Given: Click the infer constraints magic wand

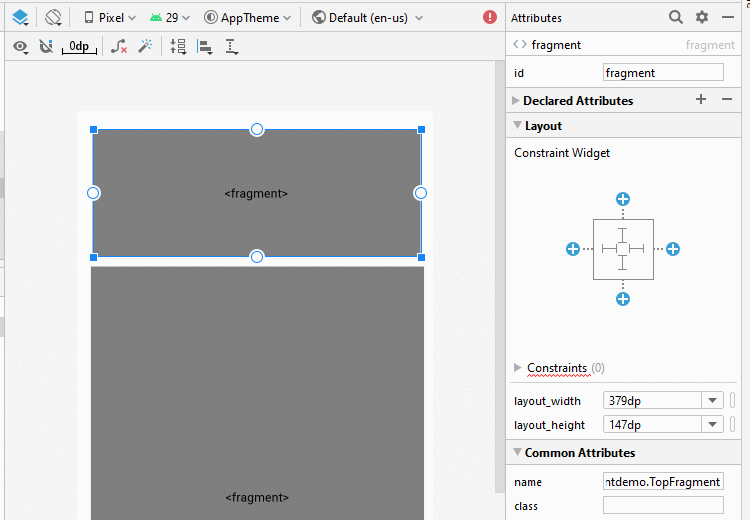Looking at the screenshot, I should [x=145, y=46].
